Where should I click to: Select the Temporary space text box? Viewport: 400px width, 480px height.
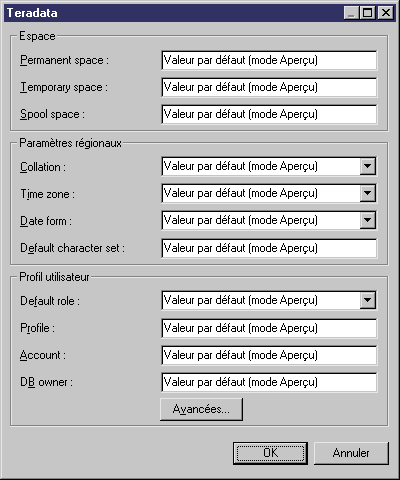[x=269, y=87]
